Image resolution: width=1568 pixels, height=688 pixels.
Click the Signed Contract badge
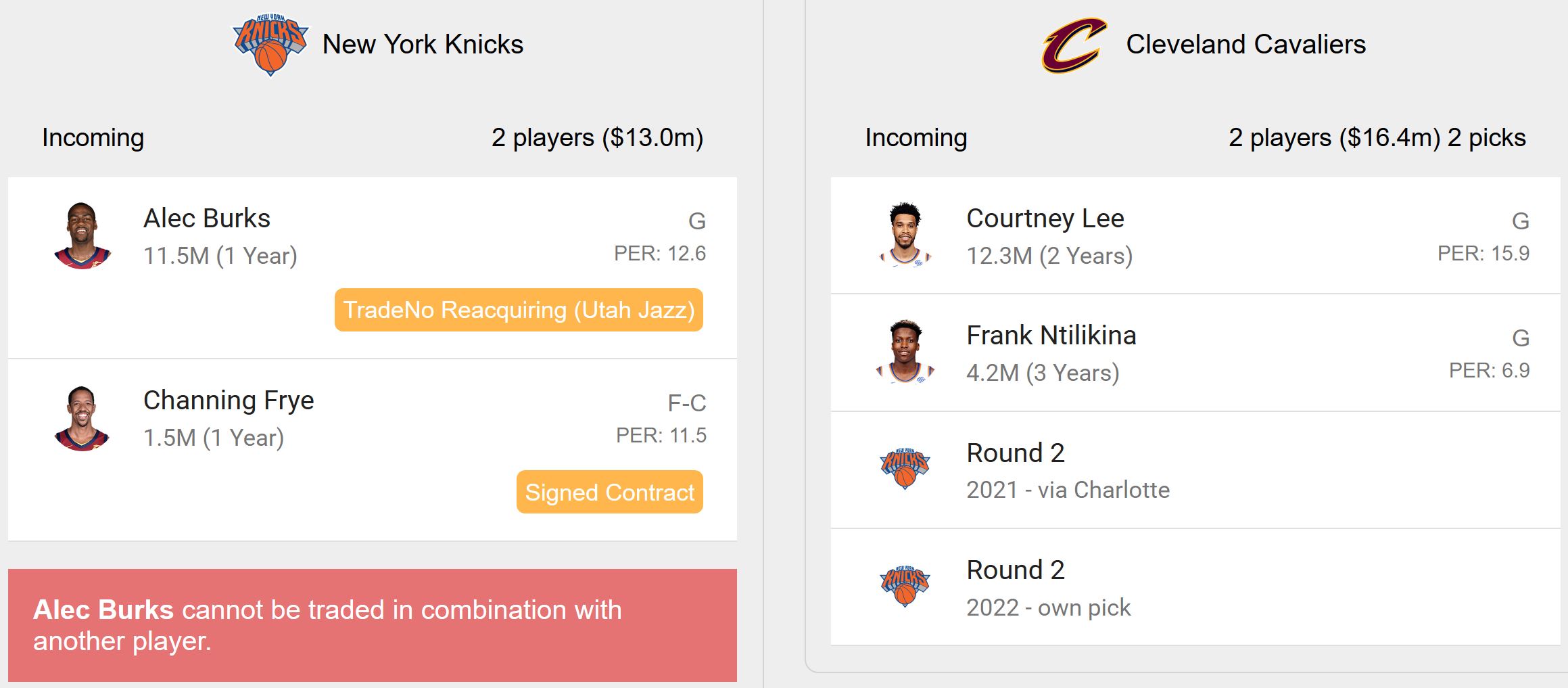[x=610, y=492]
